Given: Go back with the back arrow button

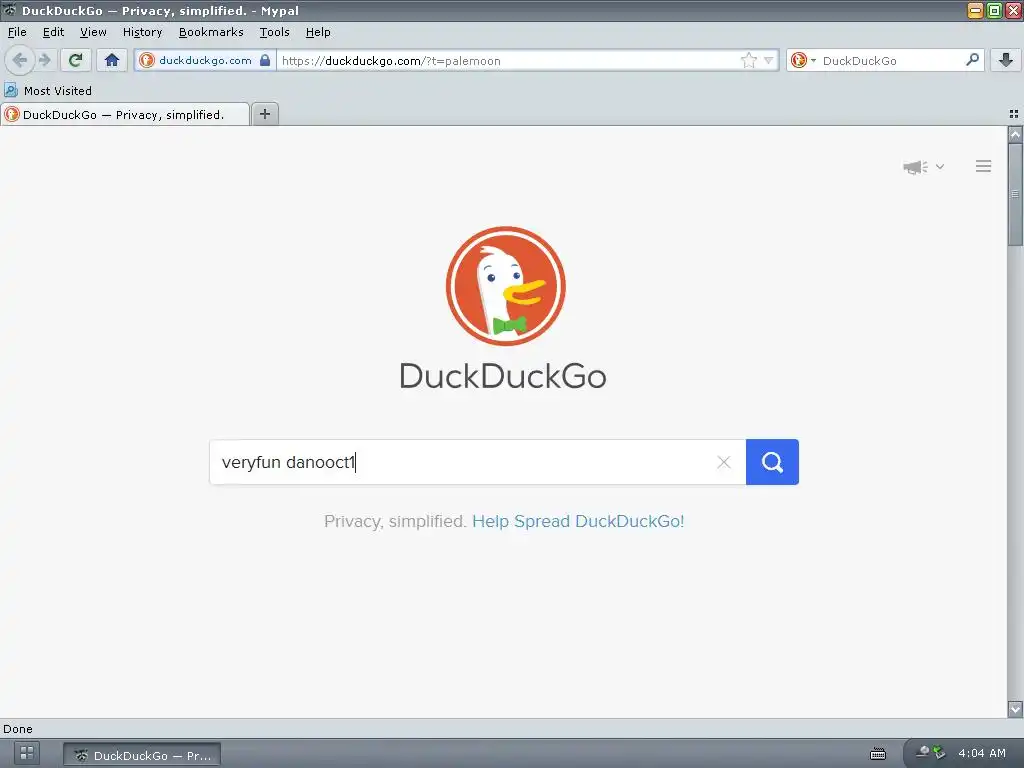Looking at the screenshot, I should (19, 61).
